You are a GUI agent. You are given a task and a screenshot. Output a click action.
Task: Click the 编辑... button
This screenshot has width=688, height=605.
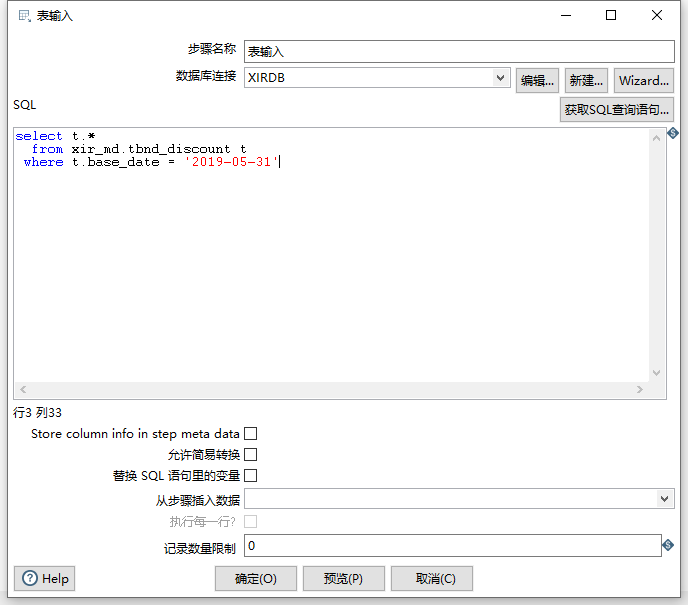[537, 81]
